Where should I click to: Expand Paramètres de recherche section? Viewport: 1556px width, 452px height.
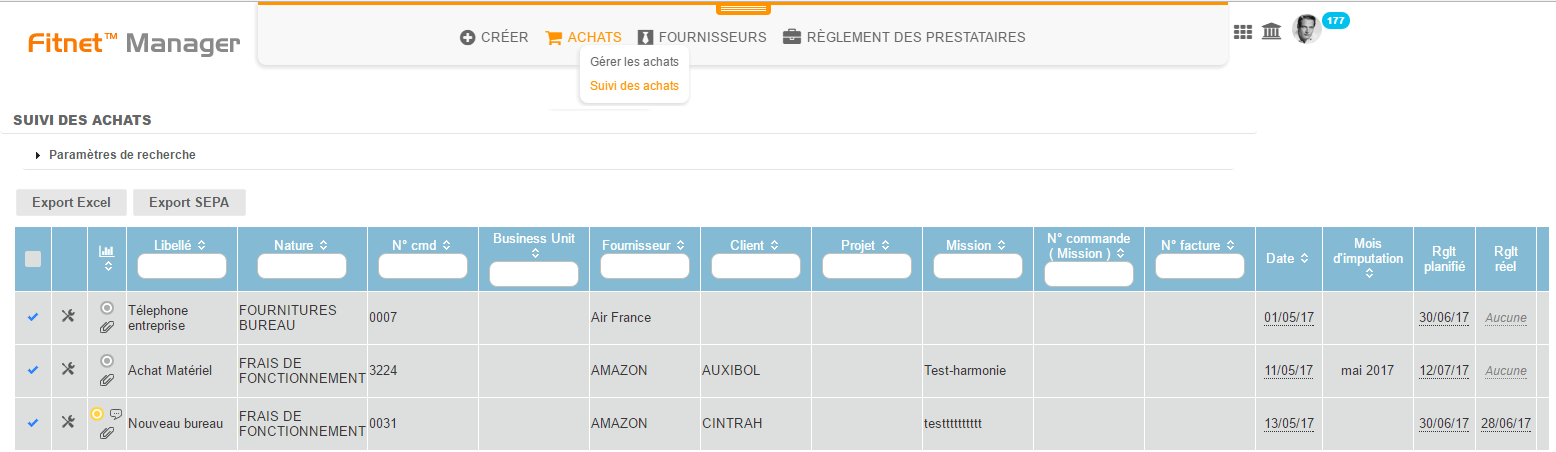point(122,155)
